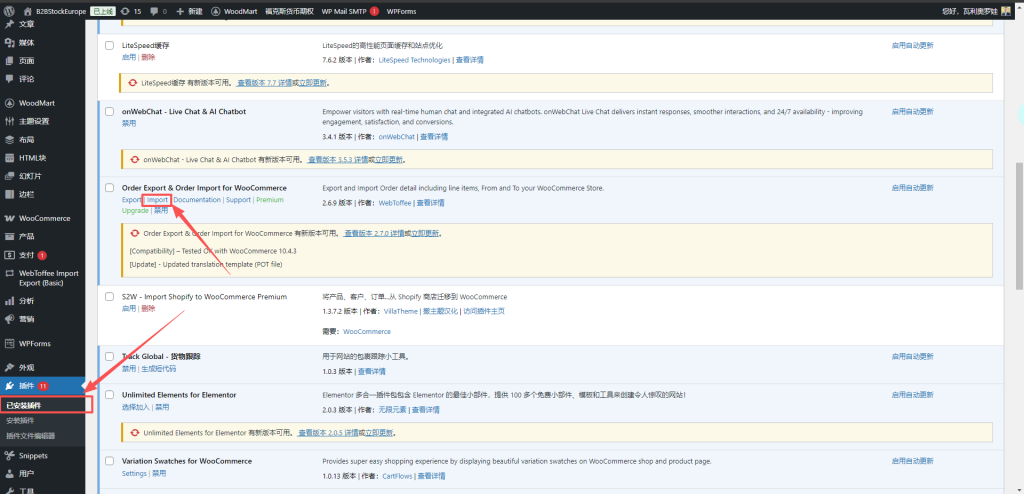Click Export under Order Export & Order Import

[x=131, y=200]
